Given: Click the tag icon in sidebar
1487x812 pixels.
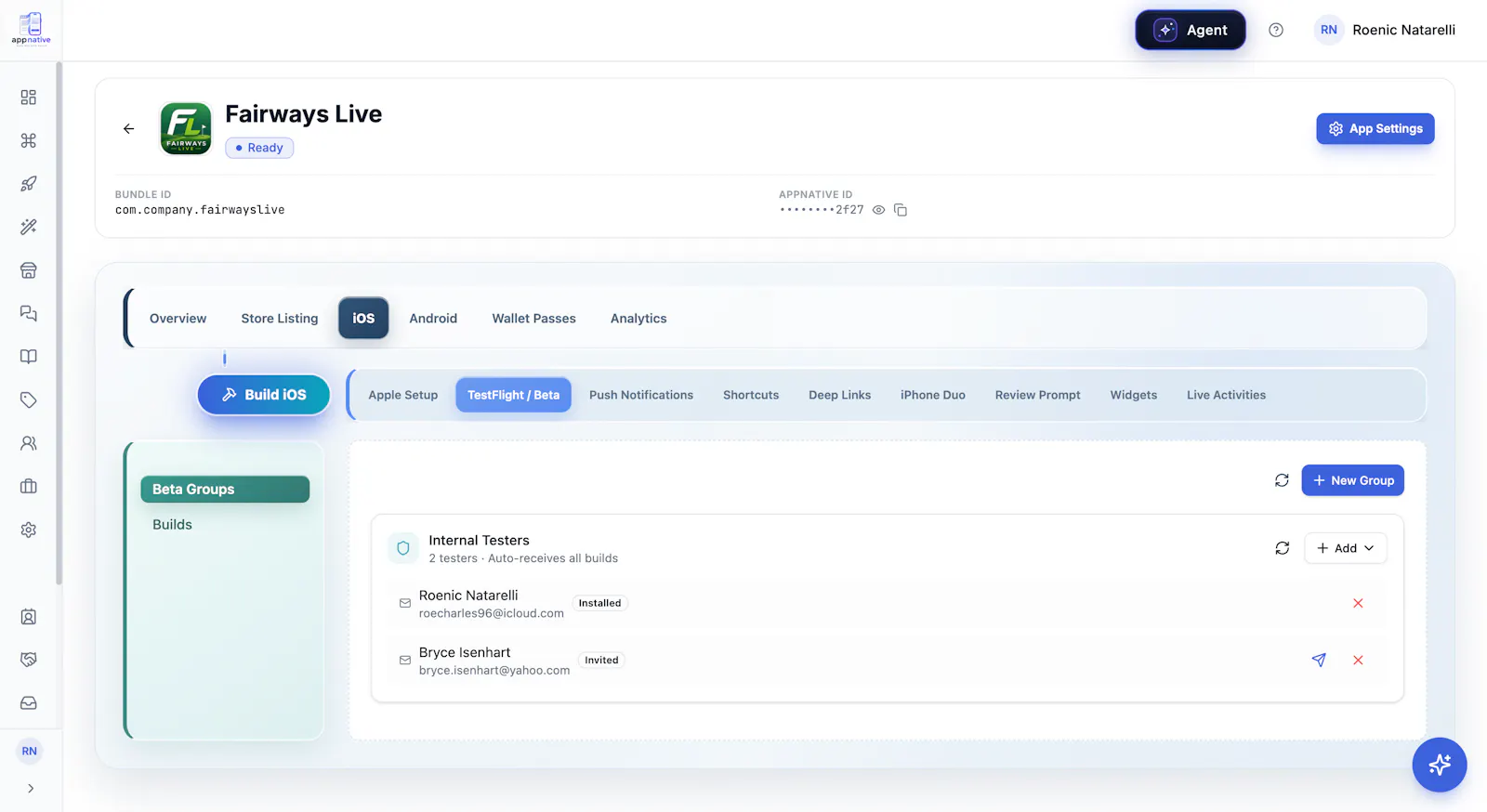Looking at the screenshot, I should (x=29, y=399).
